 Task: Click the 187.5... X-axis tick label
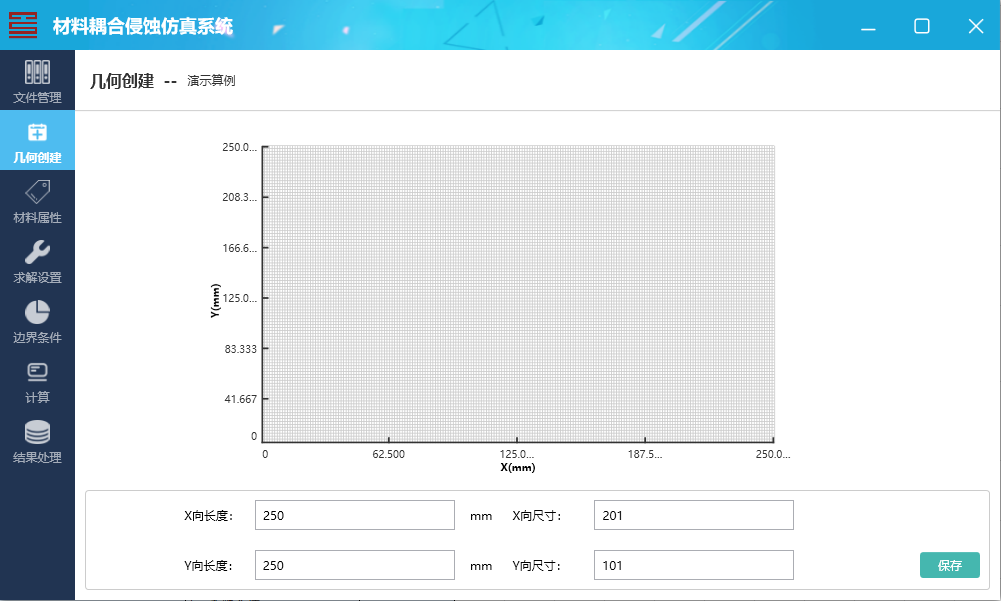(x=645, y=454)
